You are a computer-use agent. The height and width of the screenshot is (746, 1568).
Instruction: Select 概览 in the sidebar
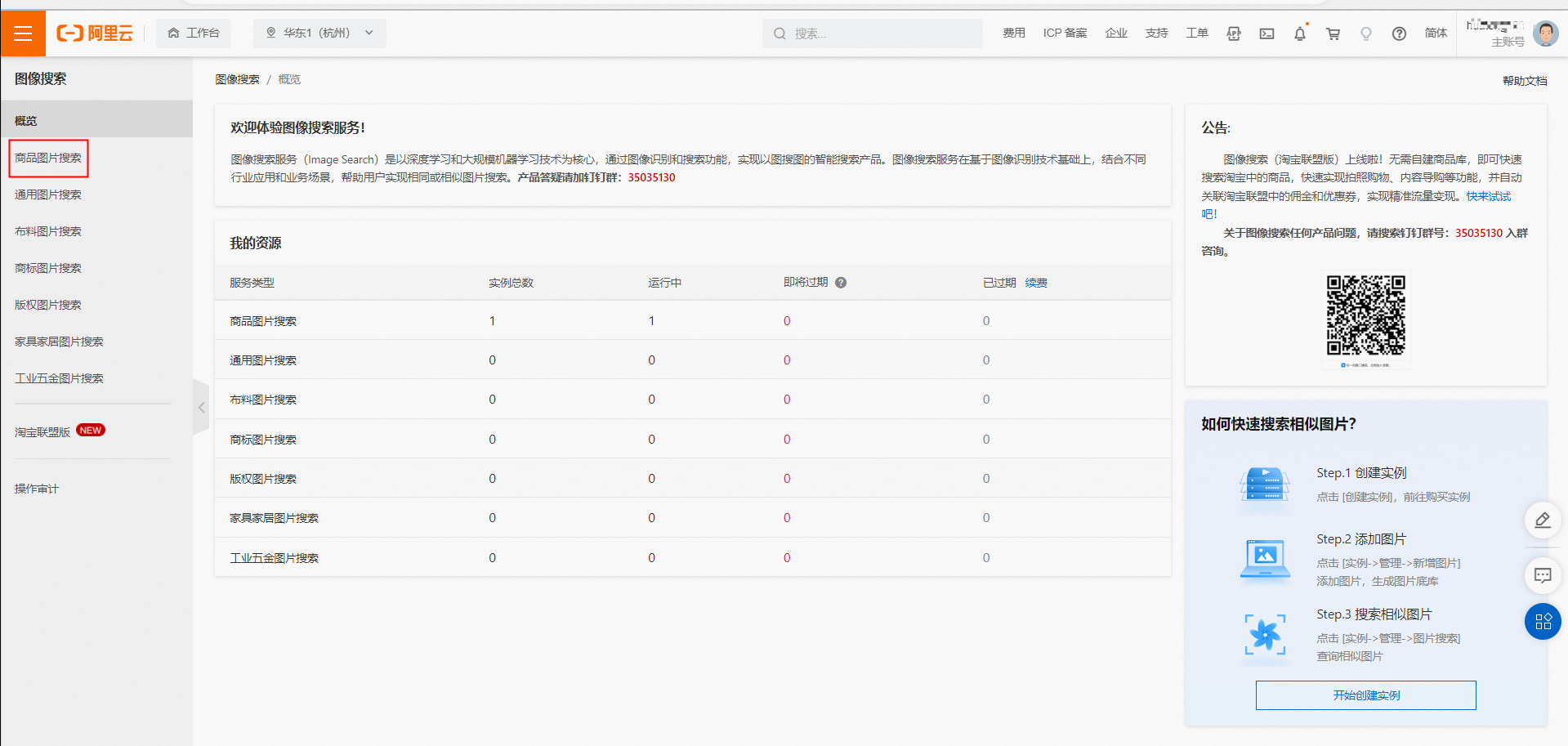coord(96,120)
